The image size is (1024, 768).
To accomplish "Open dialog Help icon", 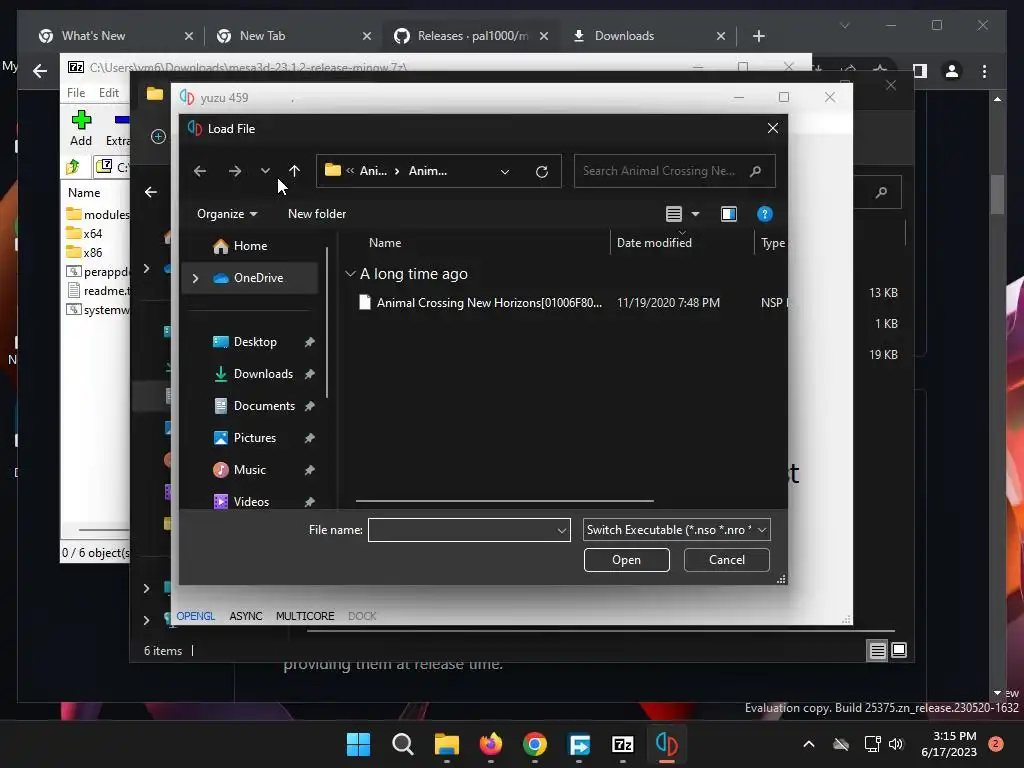I will 765,214.
